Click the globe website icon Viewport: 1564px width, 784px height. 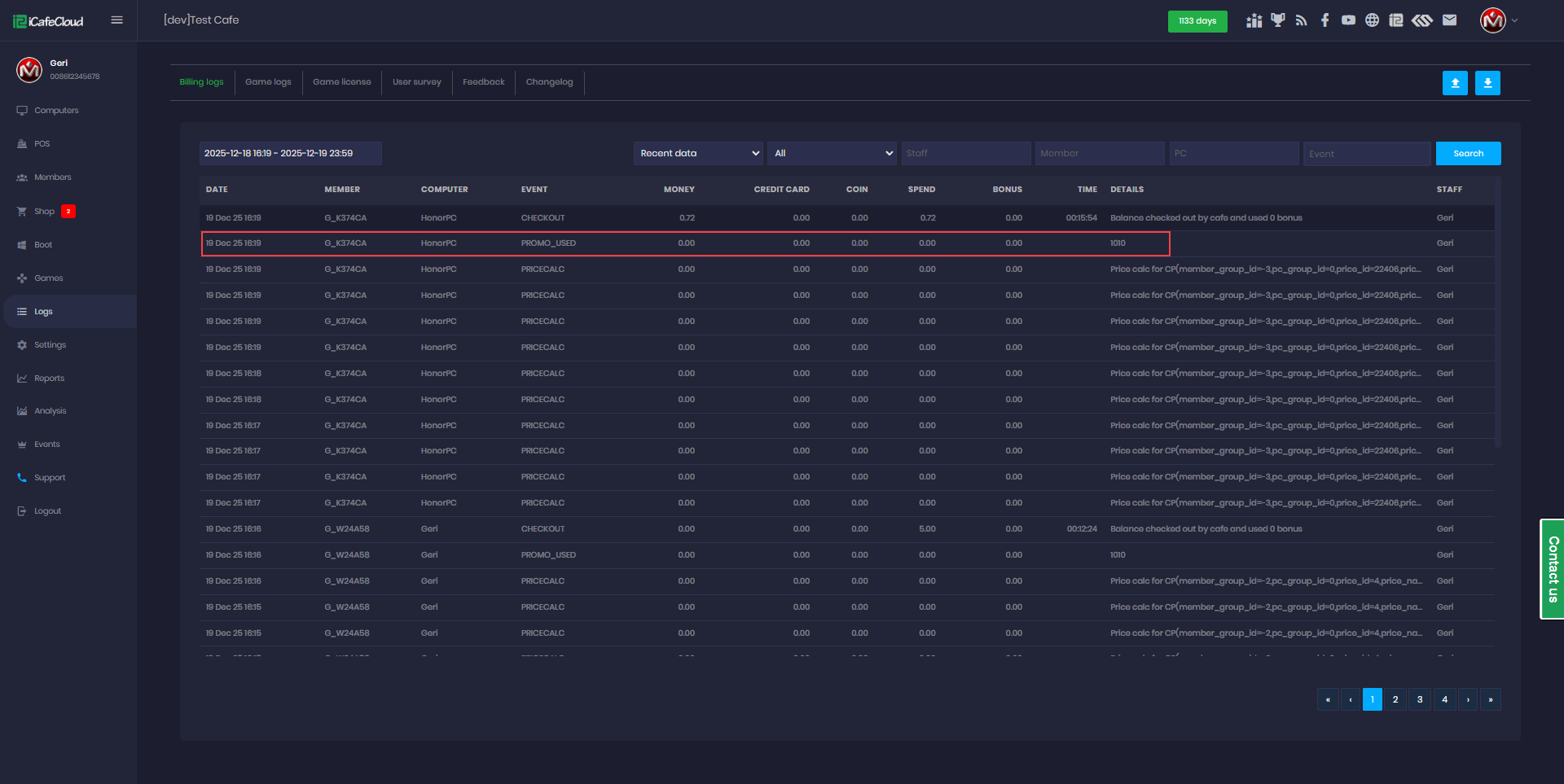pyautogui.click(x=1372, y=20)
